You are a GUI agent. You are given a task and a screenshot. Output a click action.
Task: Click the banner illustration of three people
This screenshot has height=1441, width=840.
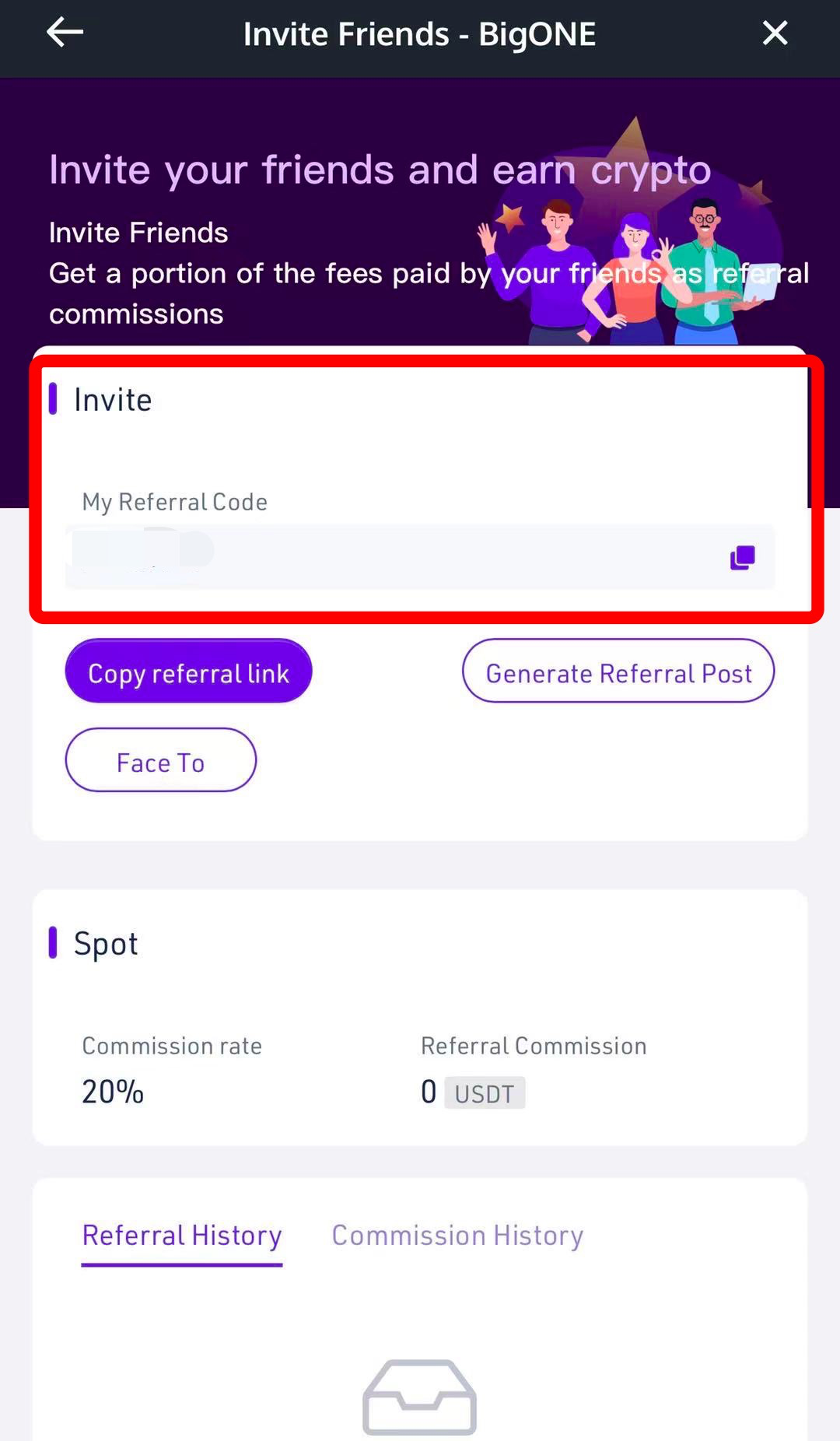click(x=630, y=272)
